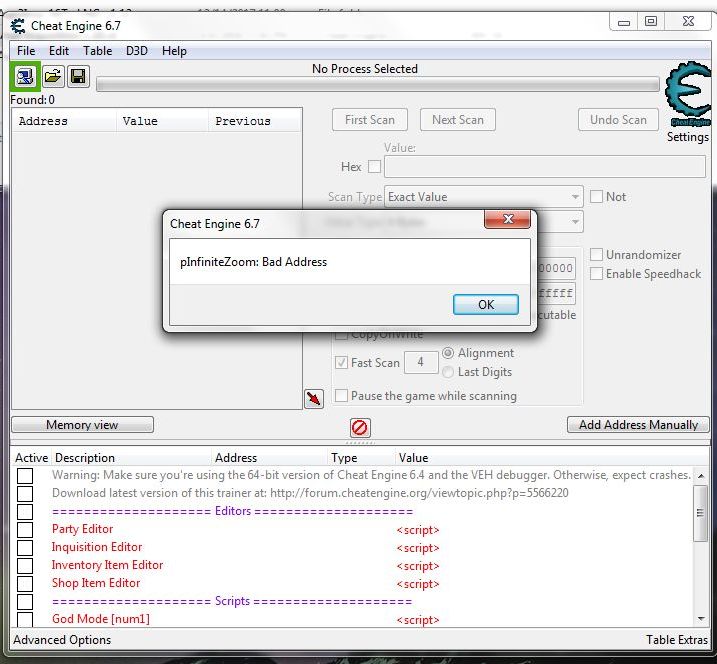Image resolution: width=717 pixels, height=664 pixels.
Task: Enable the Hex checkbox
Action: (375, 167)
